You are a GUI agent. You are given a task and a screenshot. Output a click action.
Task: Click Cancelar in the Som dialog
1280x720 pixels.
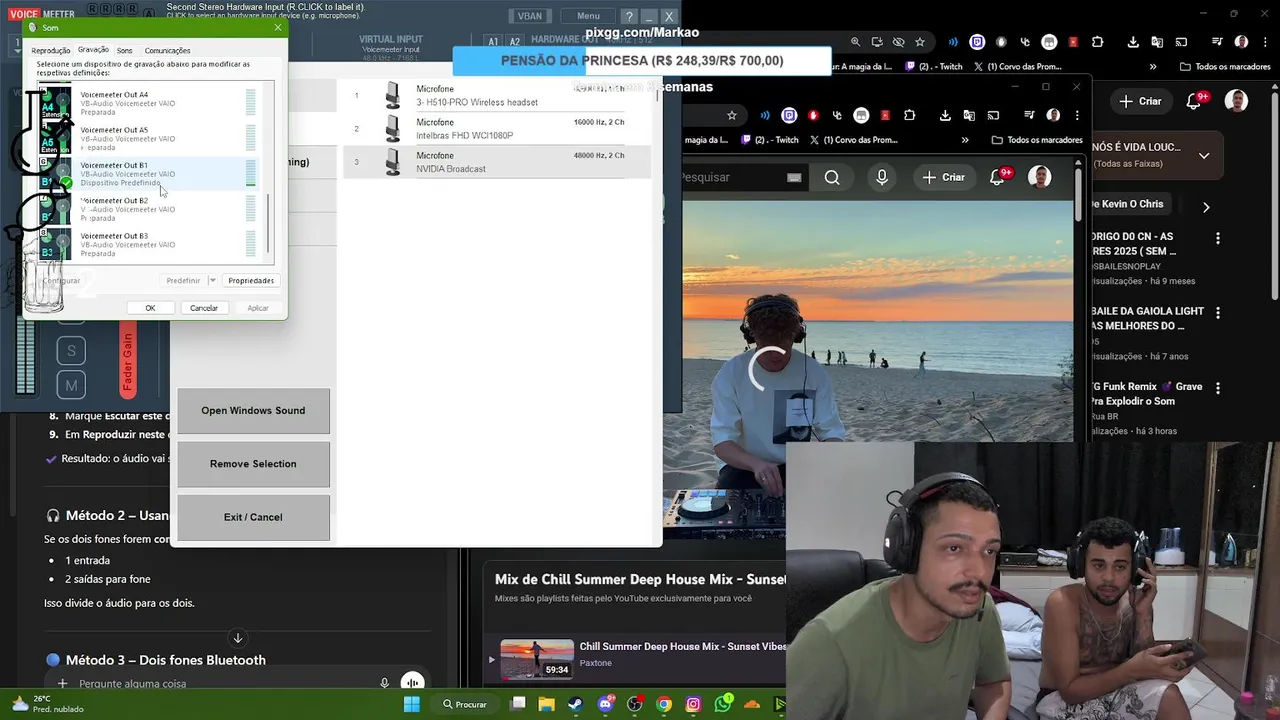(x=204, y=308)
